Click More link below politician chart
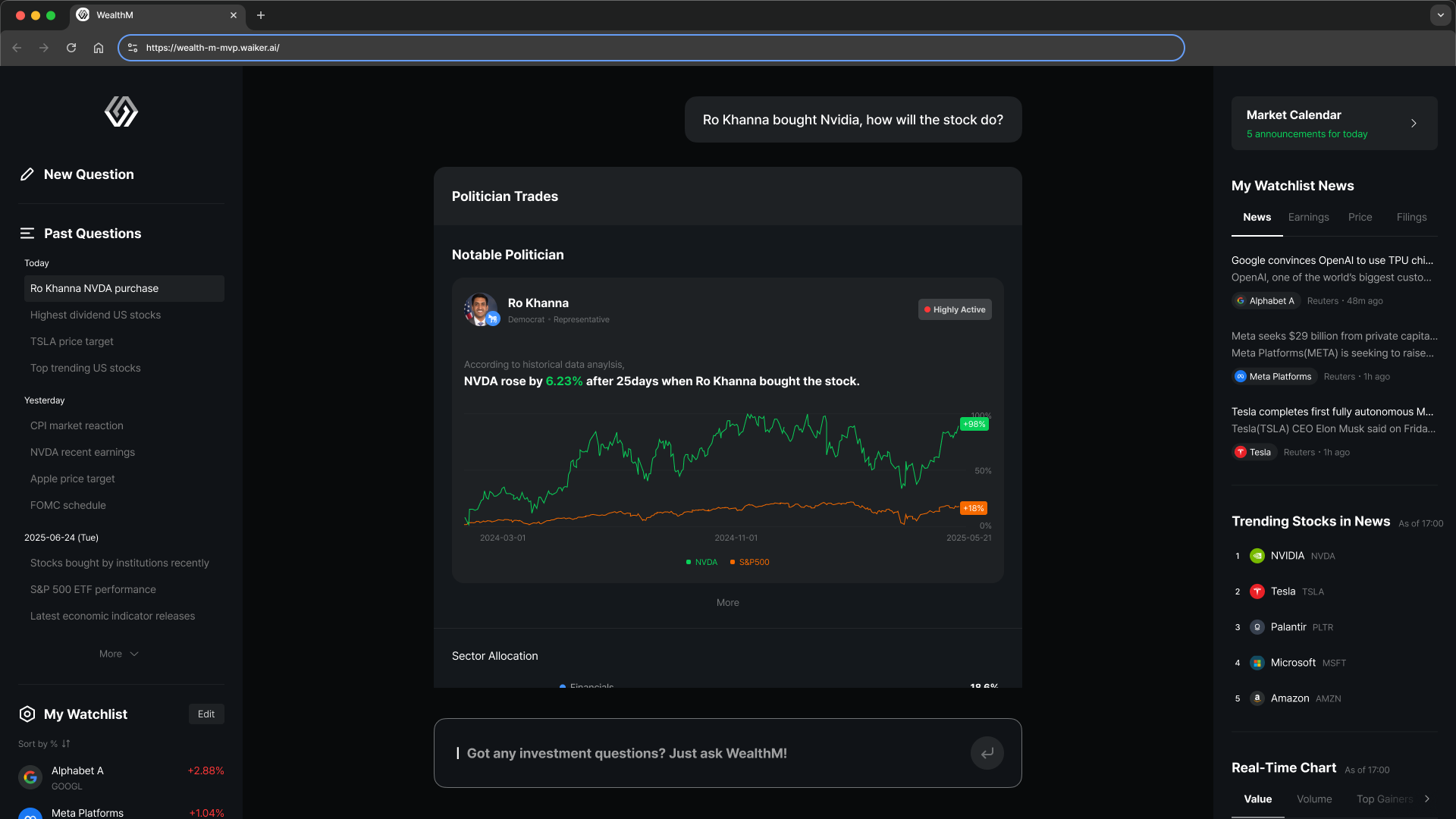The image size is (1456, 819). 727,603
